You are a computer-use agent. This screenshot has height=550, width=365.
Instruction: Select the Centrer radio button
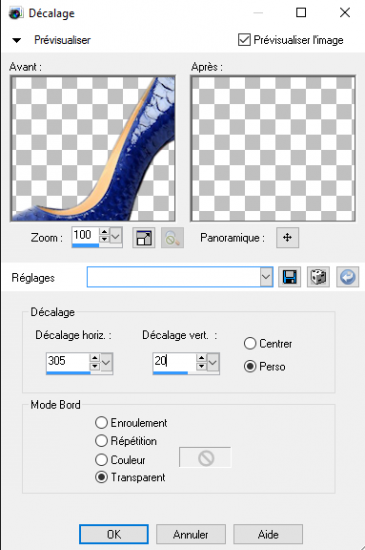(250, 343)
